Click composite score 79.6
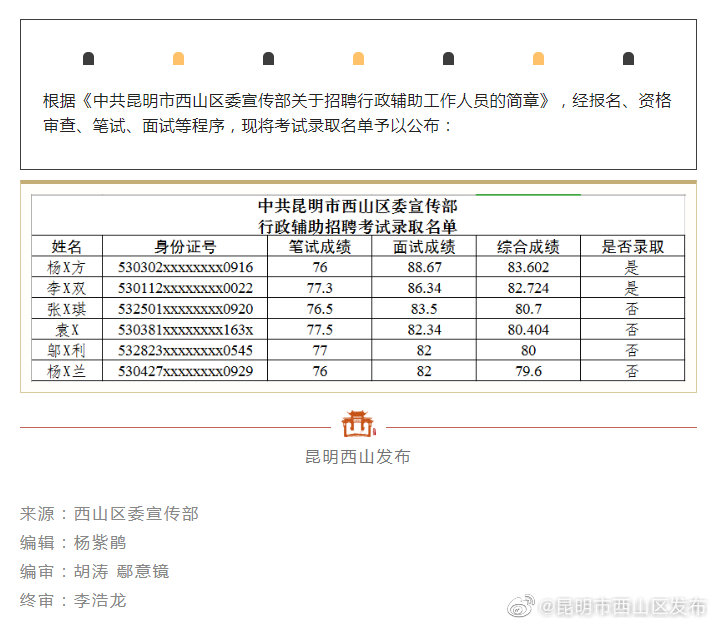715x626 pixels. pos(528,371)
